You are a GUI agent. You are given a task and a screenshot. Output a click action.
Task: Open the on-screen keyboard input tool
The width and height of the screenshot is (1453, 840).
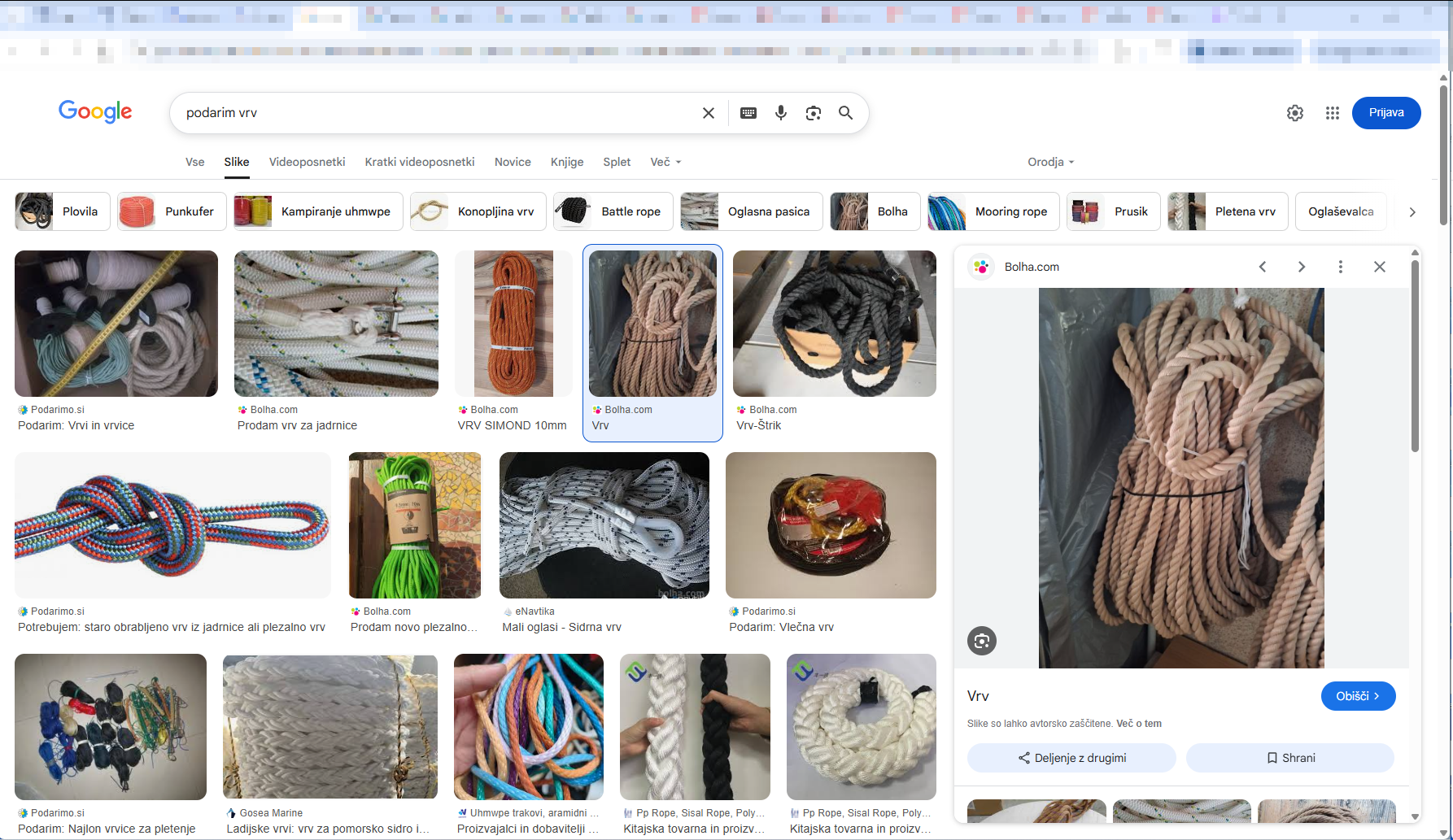(748, 113)
